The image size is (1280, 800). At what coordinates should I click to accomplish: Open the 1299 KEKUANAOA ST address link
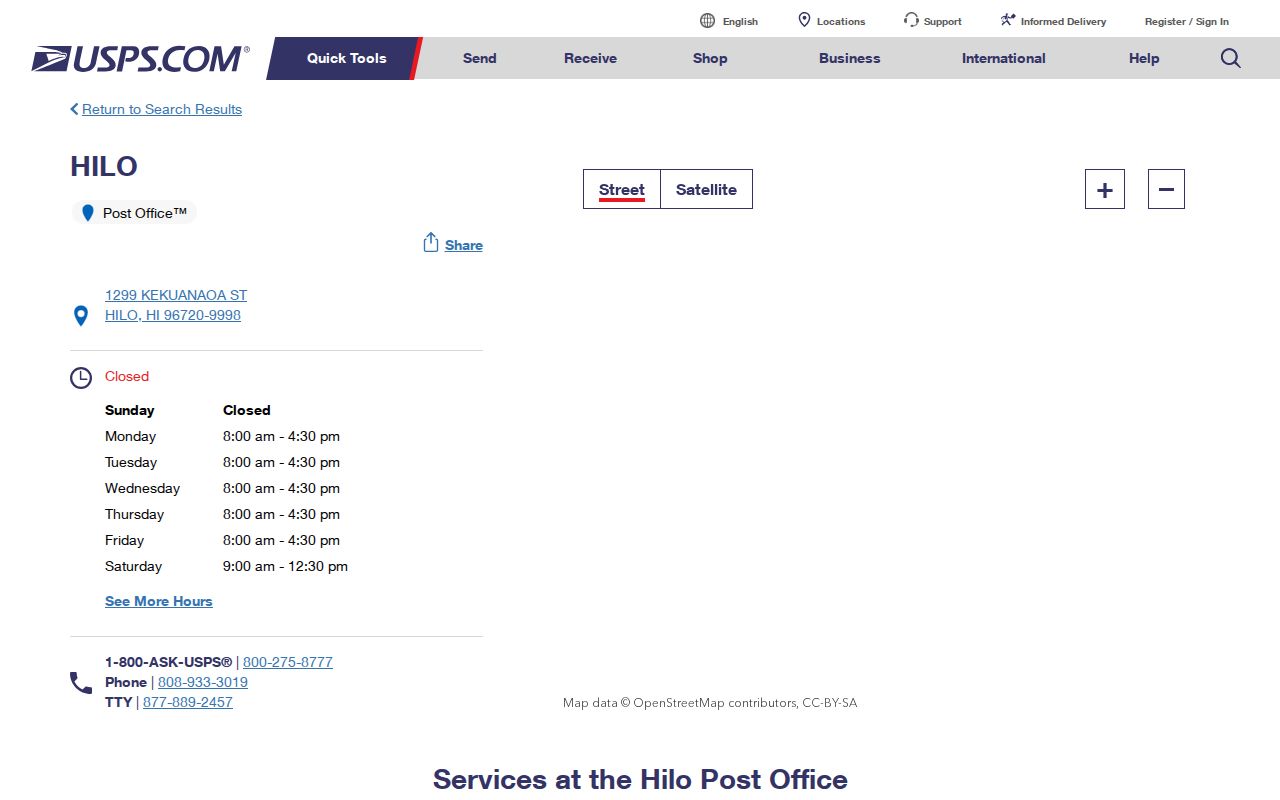pyautogui.click(x=176, y=305)
